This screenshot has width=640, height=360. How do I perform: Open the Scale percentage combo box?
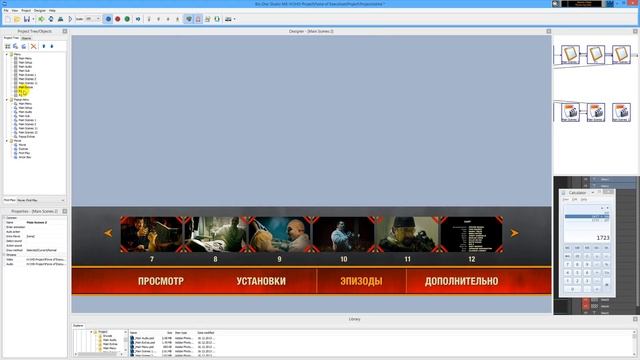(x=93, y=19)
